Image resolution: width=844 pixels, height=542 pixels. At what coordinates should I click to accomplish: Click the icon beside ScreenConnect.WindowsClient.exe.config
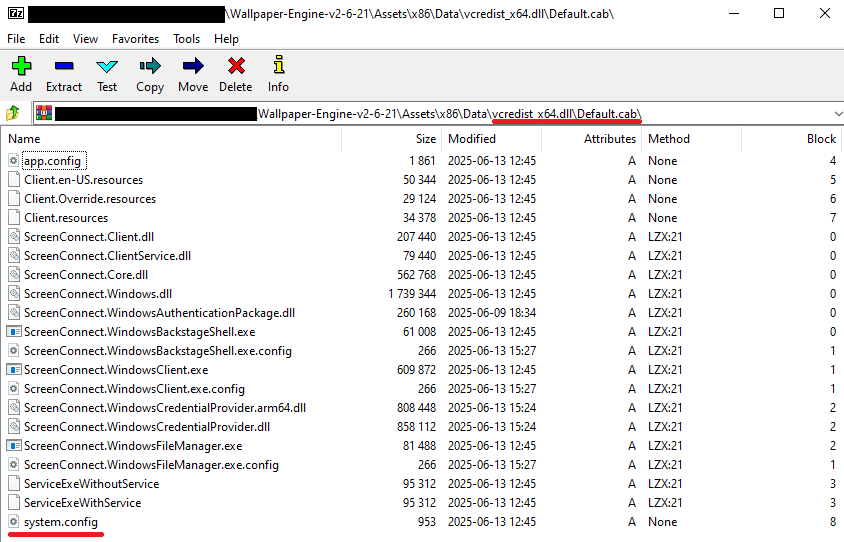pyautogui.click(x=14, y=389)
